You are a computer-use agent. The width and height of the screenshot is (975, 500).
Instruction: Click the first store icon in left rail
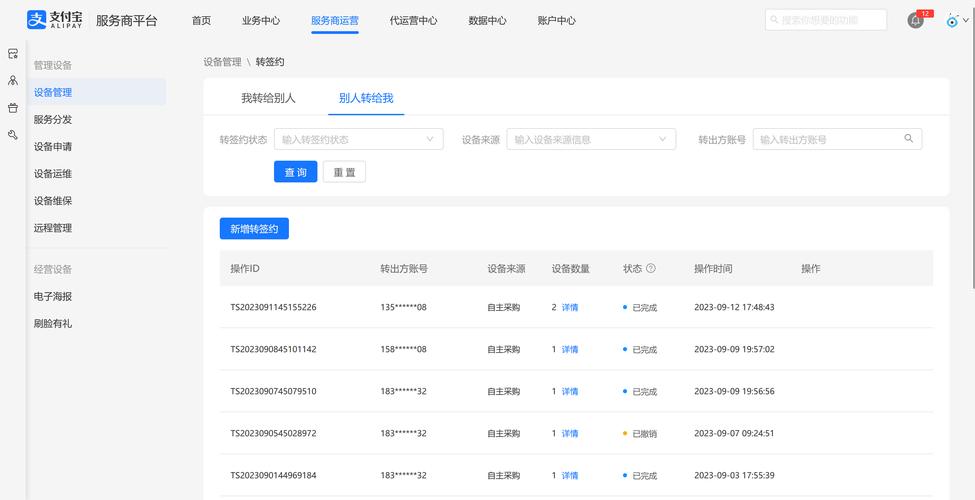coord(12,54)
